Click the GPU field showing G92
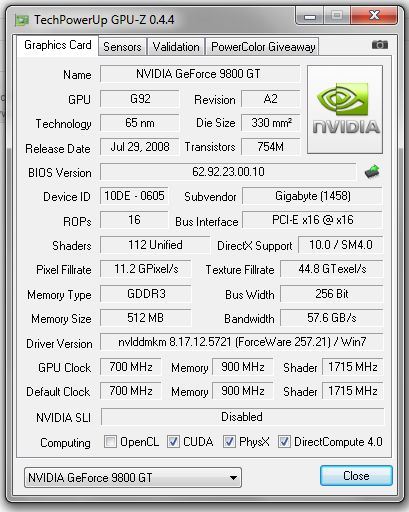The image size is (409, 512). pos(140,99)
